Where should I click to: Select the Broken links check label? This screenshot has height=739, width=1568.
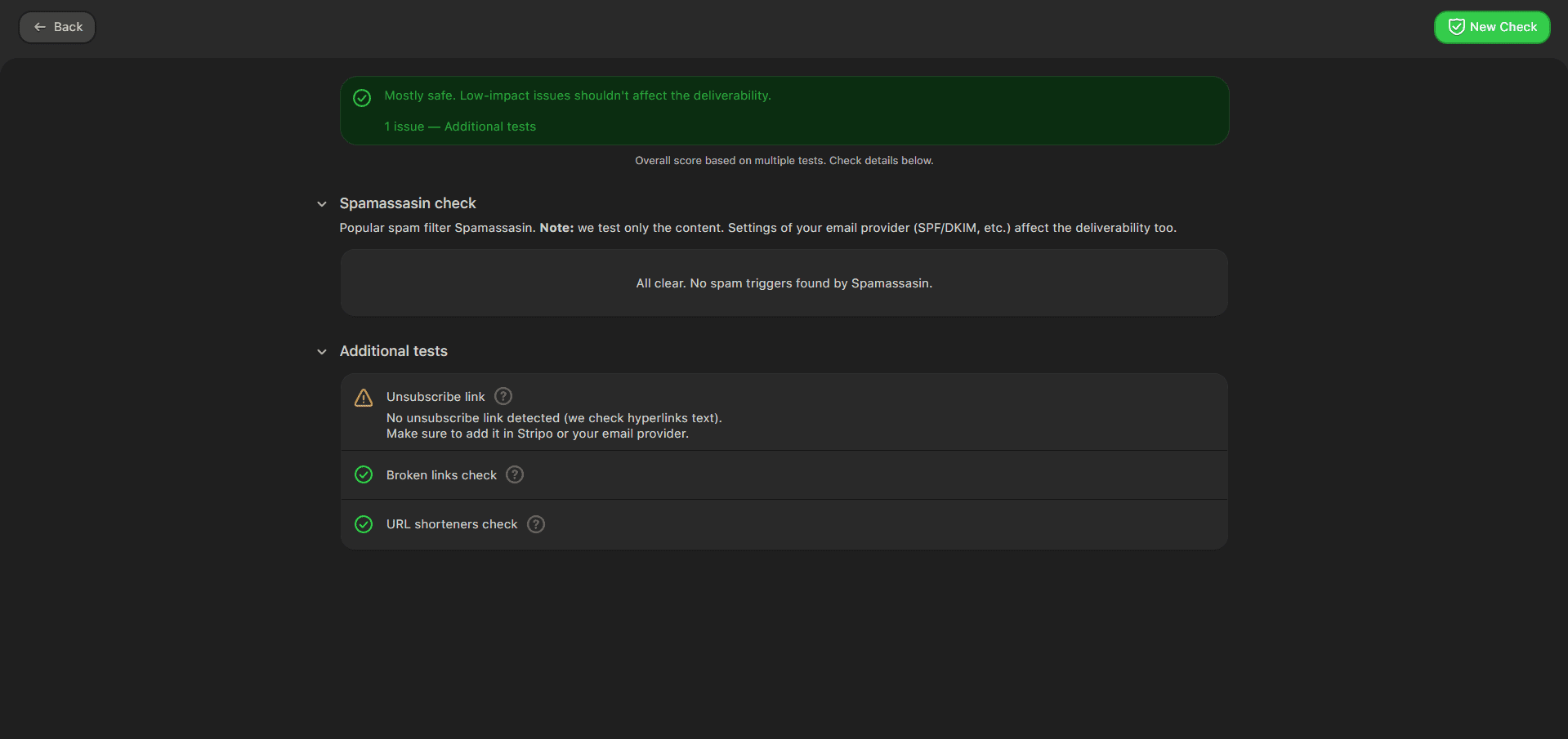click(x=441, y=475)
